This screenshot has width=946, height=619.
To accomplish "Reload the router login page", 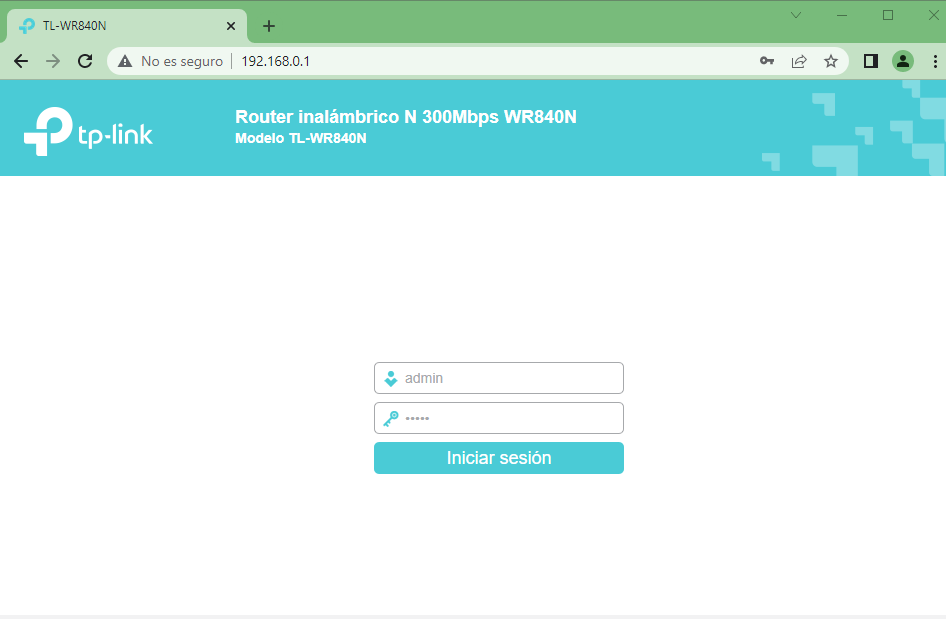I will pos(85,61).
